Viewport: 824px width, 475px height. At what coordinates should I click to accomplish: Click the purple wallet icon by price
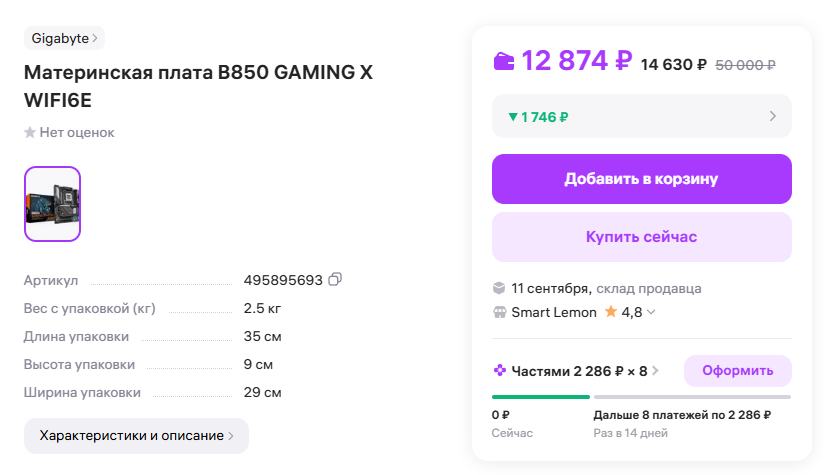click(x=504, y=61)
